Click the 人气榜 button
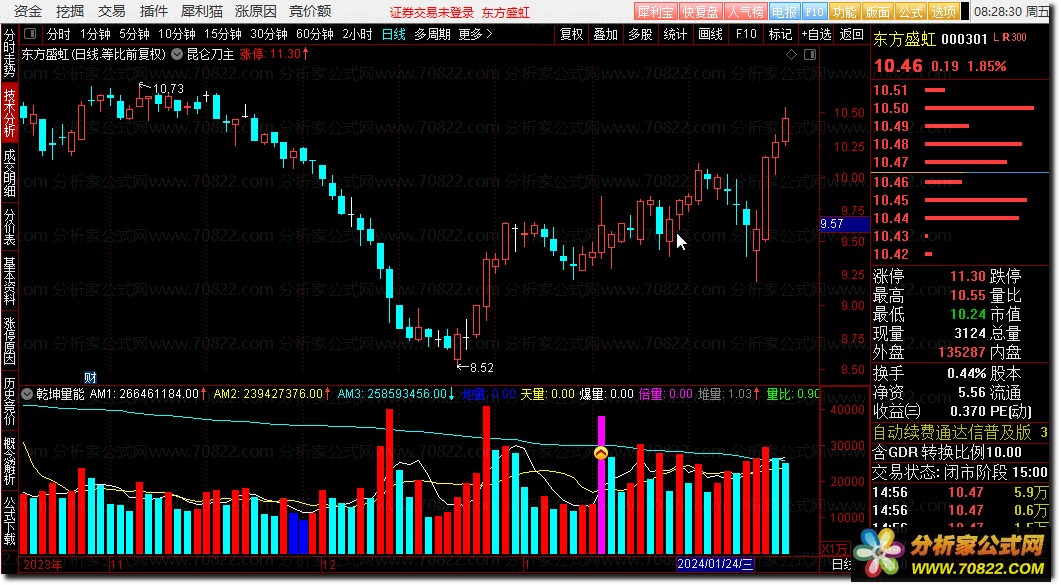Screen dimensions: 1061x585 (745, 11)
